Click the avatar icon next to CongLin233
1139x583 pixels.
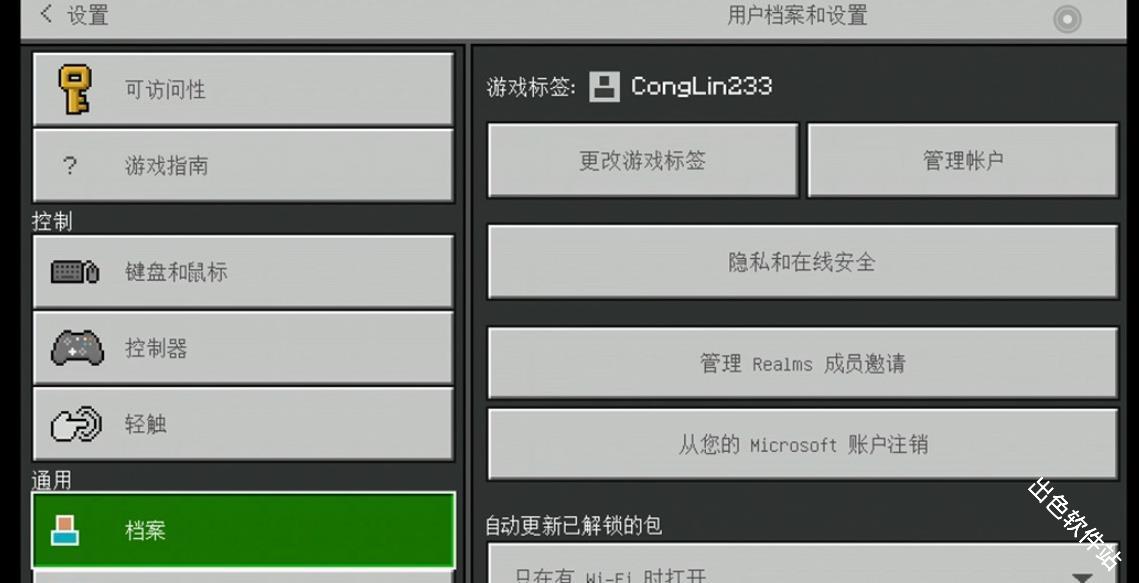coord(604,87)
